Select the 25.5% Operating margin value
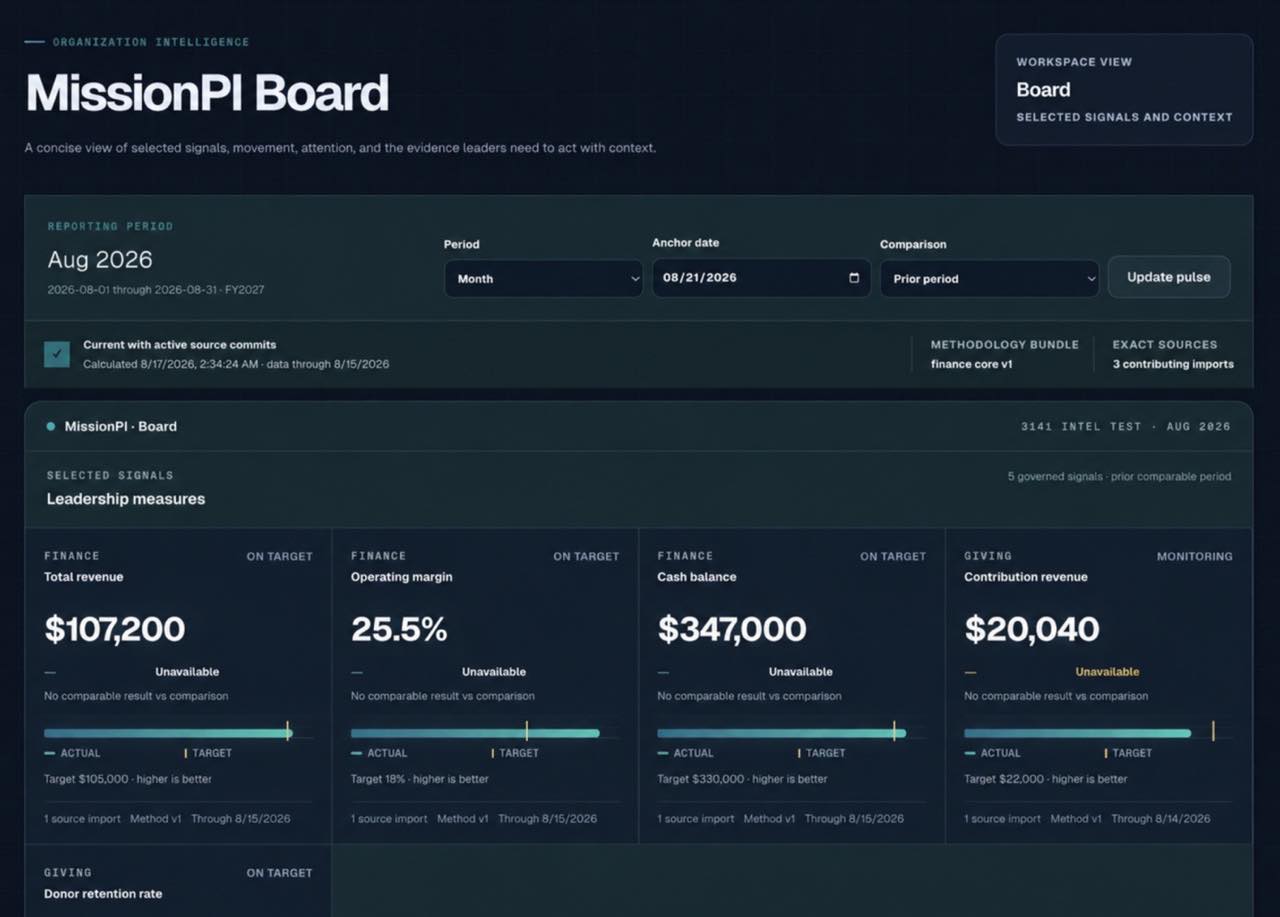This screenshot has height=917, width=1280. [399, 629]
